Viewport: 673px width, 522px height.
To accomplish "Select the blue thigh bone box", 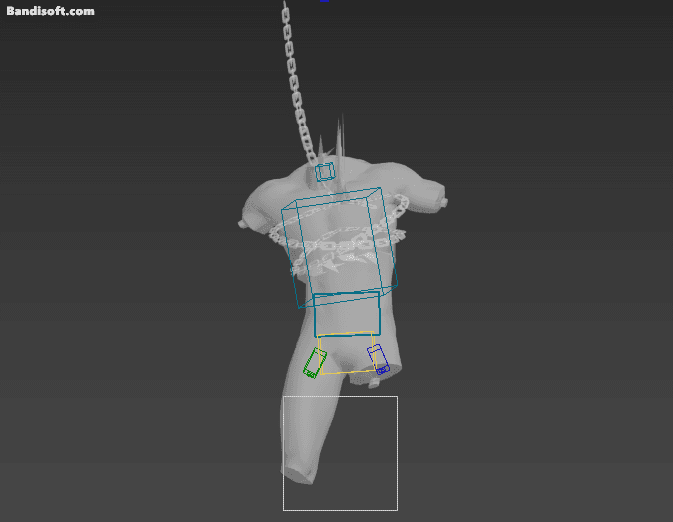I will [378, 358].
